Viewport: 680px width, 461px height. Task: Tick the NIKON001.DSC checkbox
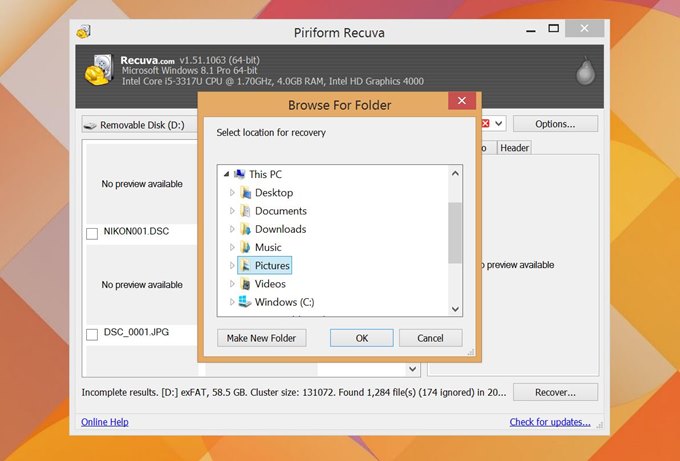tap(92, 234)
